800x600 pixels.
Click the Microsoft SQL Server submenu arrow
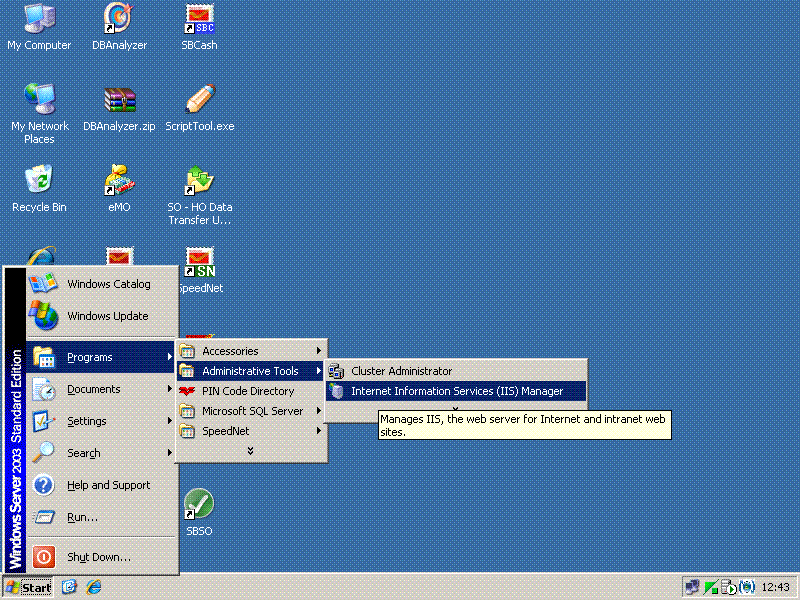point(319,411)
